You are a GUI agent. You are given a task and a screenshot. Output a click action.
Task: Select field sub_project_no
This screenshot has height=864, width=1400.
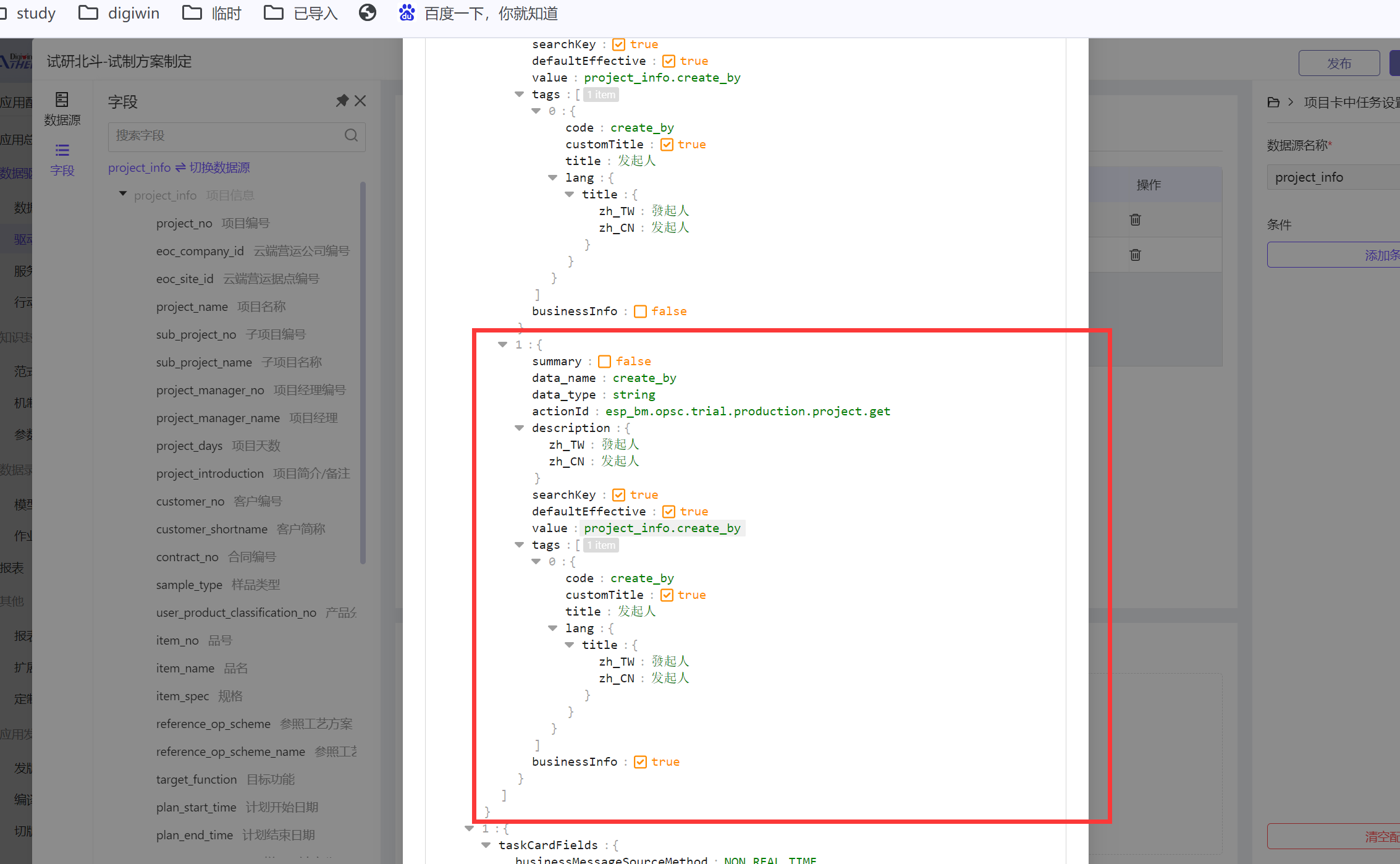pos(230,334)
